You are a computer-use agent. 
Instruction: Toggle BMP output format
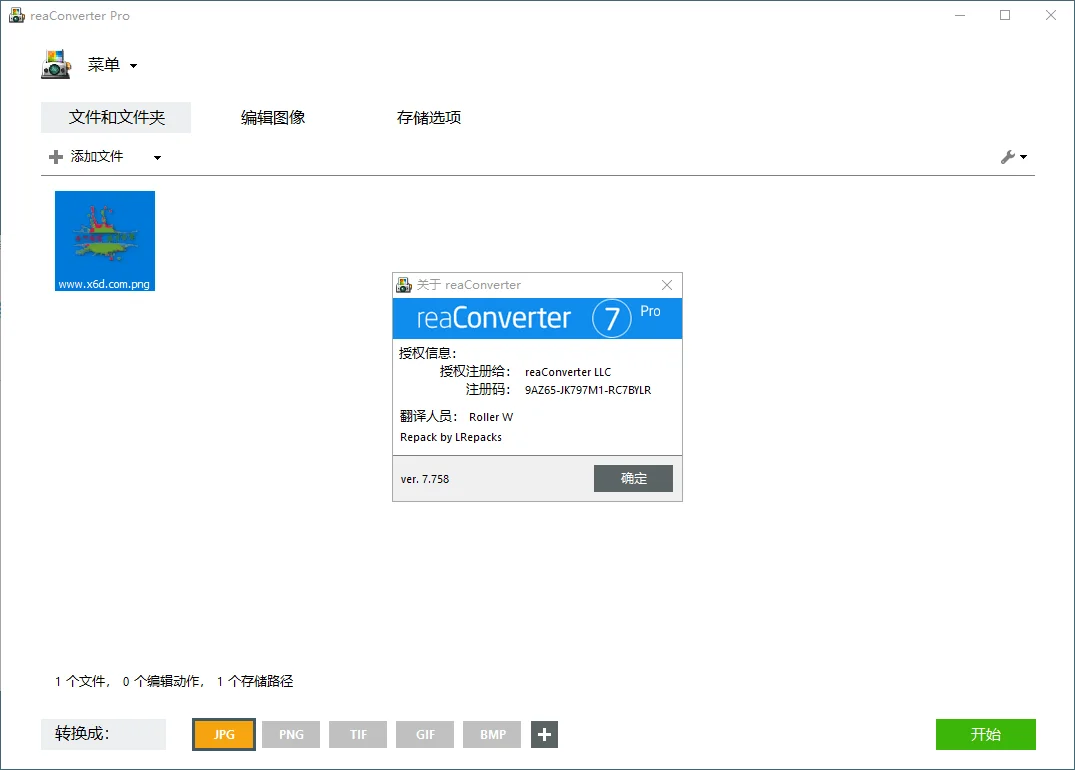coord(491,734)
